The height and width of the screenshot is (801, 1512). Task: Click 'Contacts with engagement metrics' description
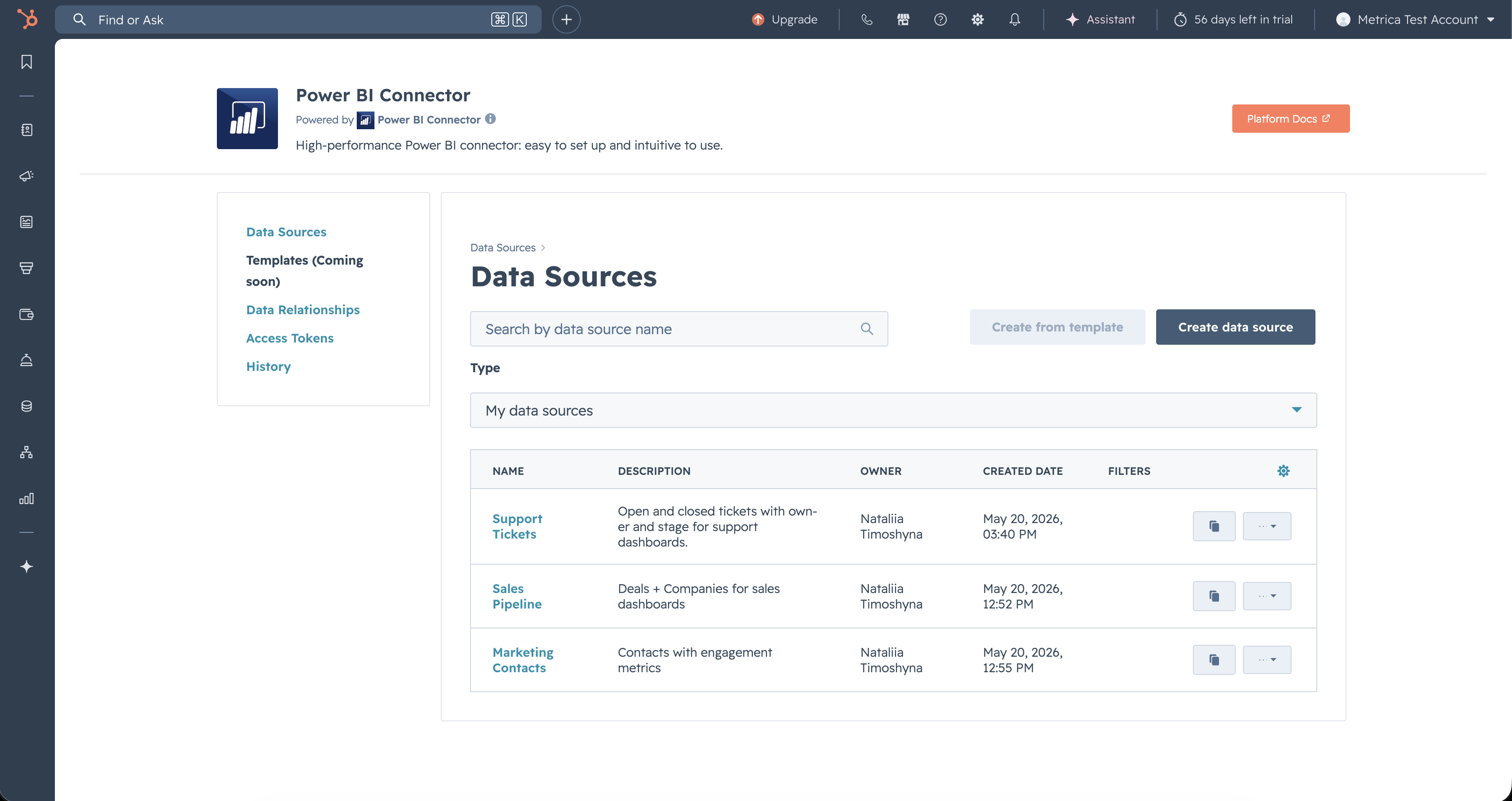pos(694,660)
